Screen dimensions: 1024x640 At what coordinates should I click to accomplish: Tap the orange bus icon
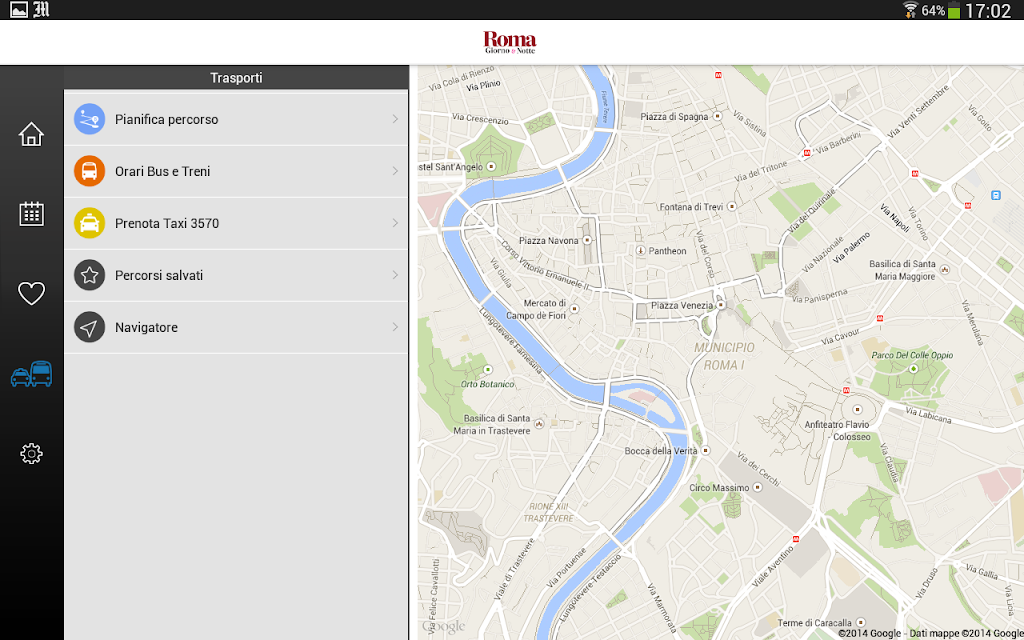click(89, 171)
